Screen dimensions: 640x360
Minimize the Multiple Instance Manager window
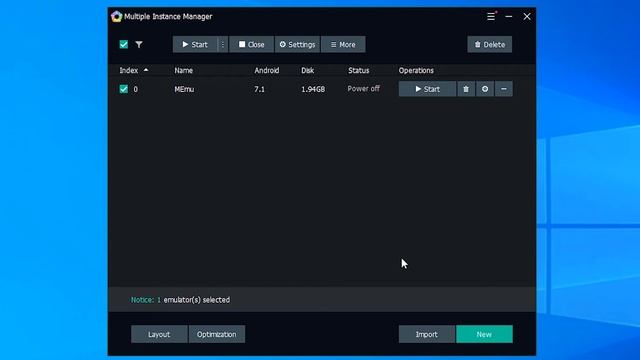coord(509,17)
